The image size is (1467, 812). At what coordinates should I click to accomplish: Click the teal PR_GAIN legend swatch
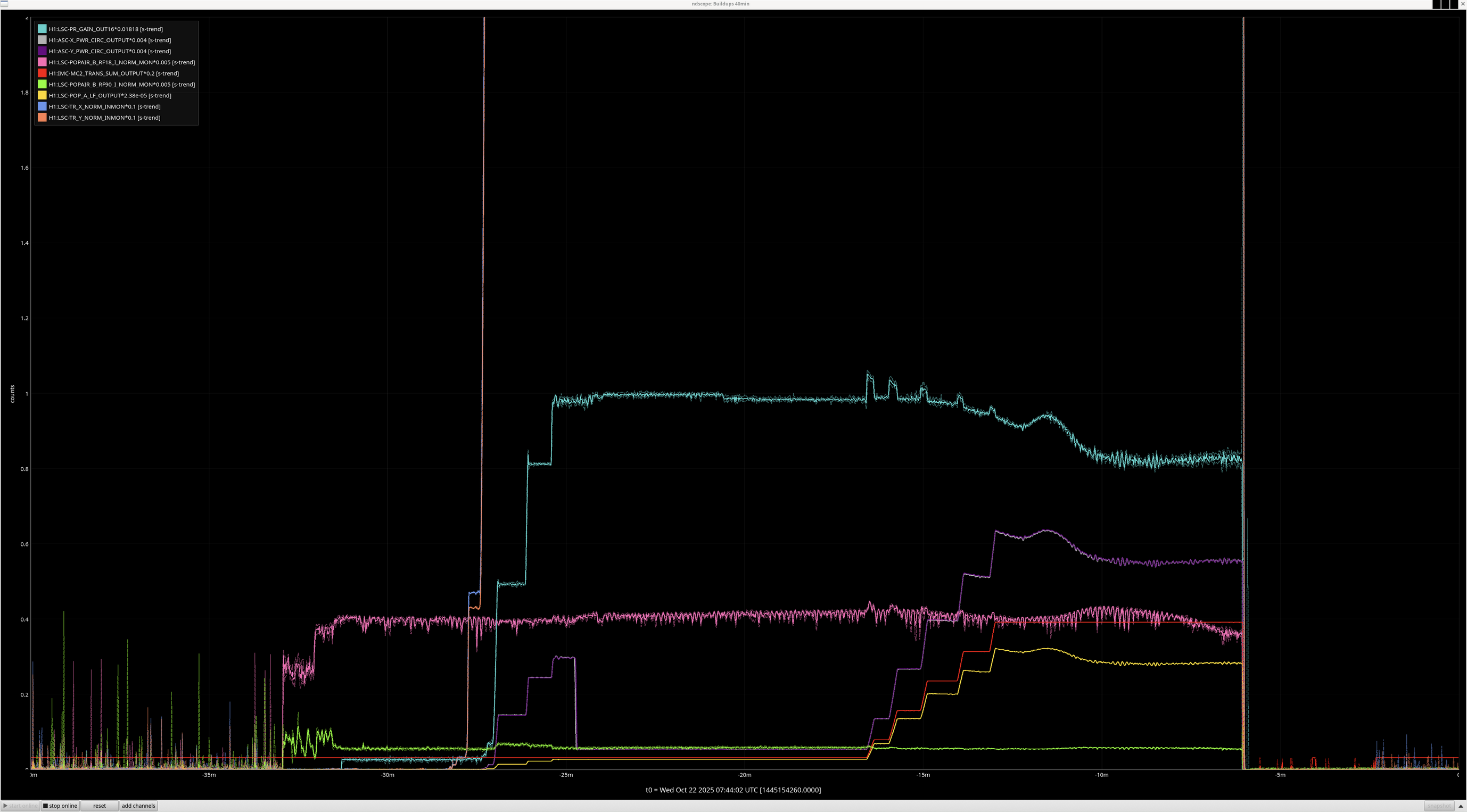pyautogui.click(x=42, y=29)
